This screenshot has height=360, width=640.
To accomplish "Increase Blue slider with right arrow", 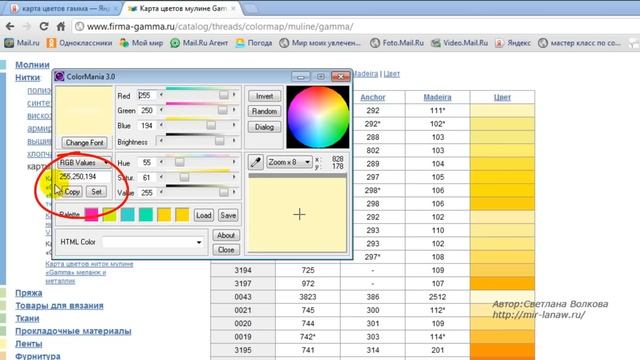I will (234, 125).
